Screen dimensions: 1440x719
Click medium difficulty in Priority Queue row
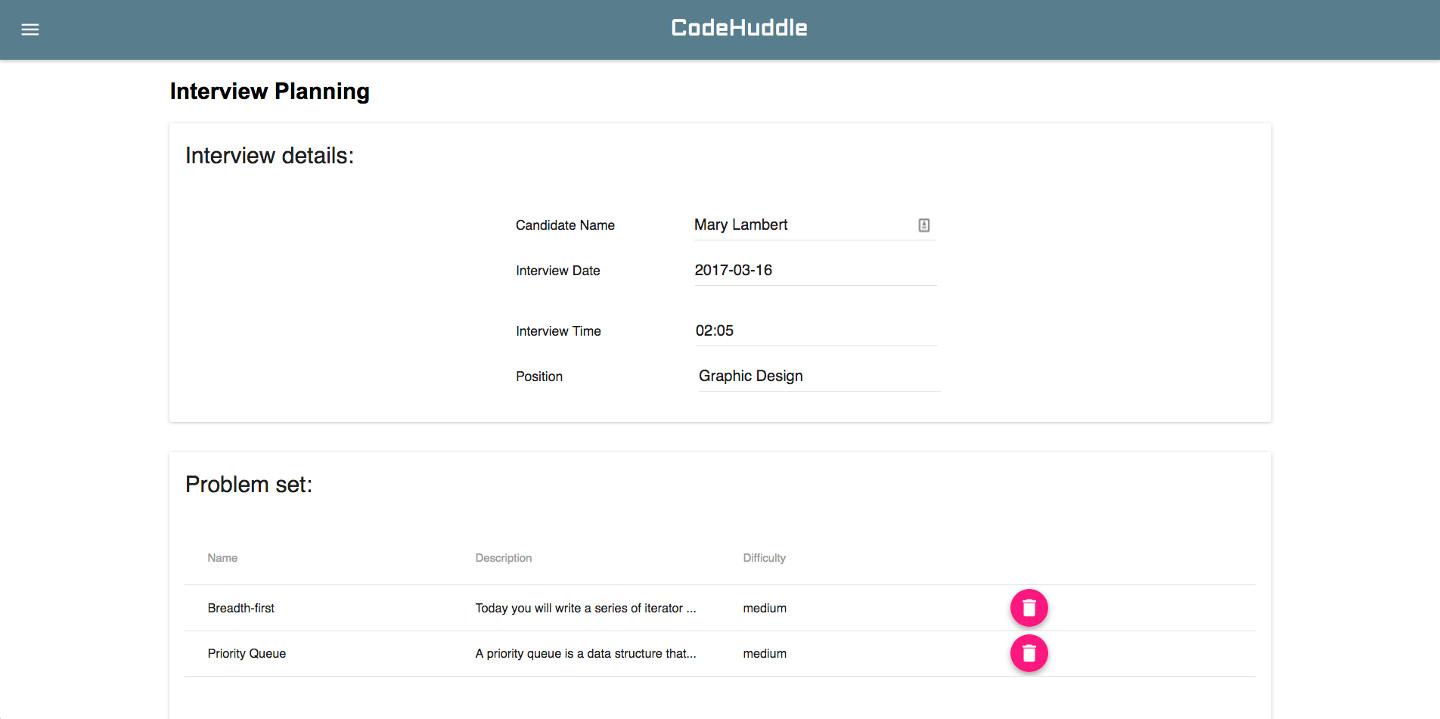[x=765, y=654]
